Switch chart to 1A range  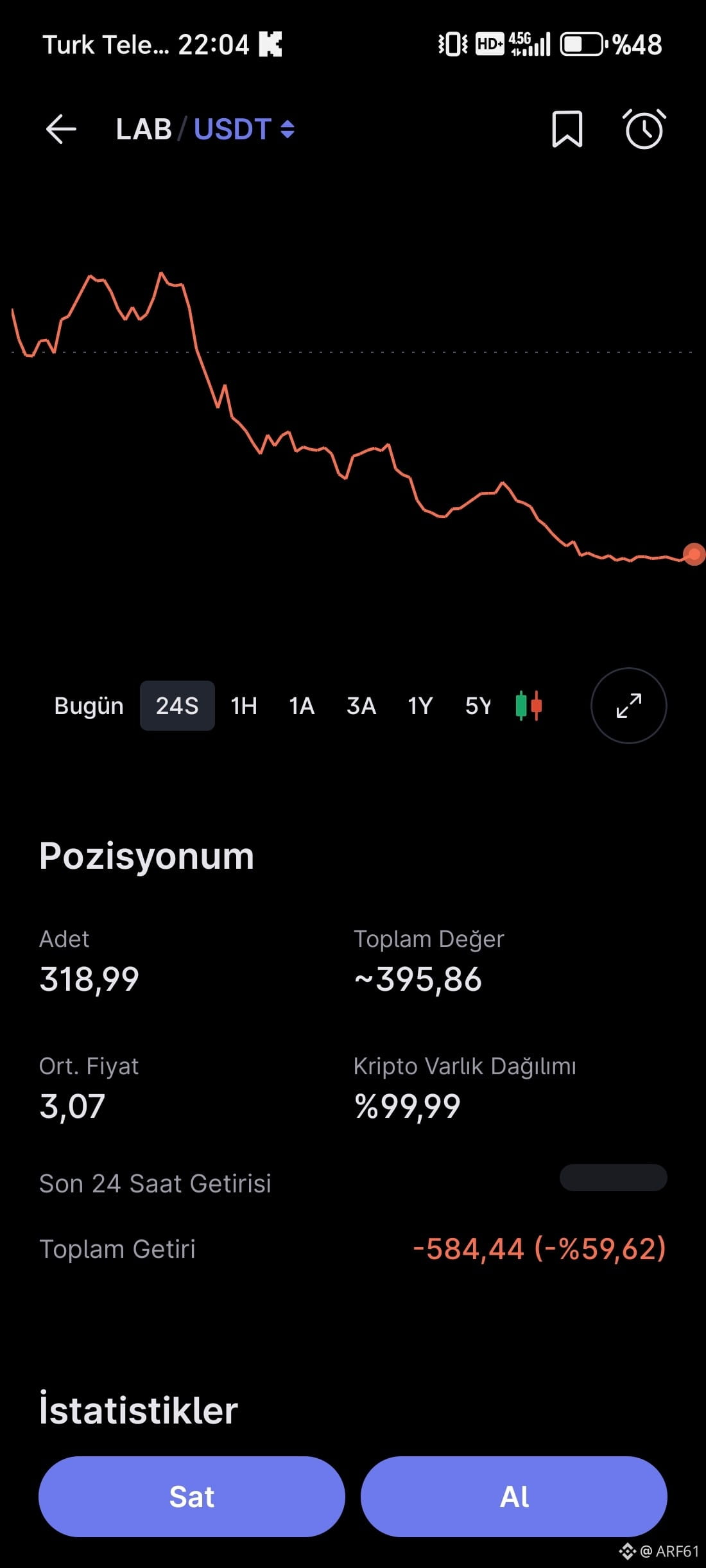pyautogui.click(x=302, y=706)
